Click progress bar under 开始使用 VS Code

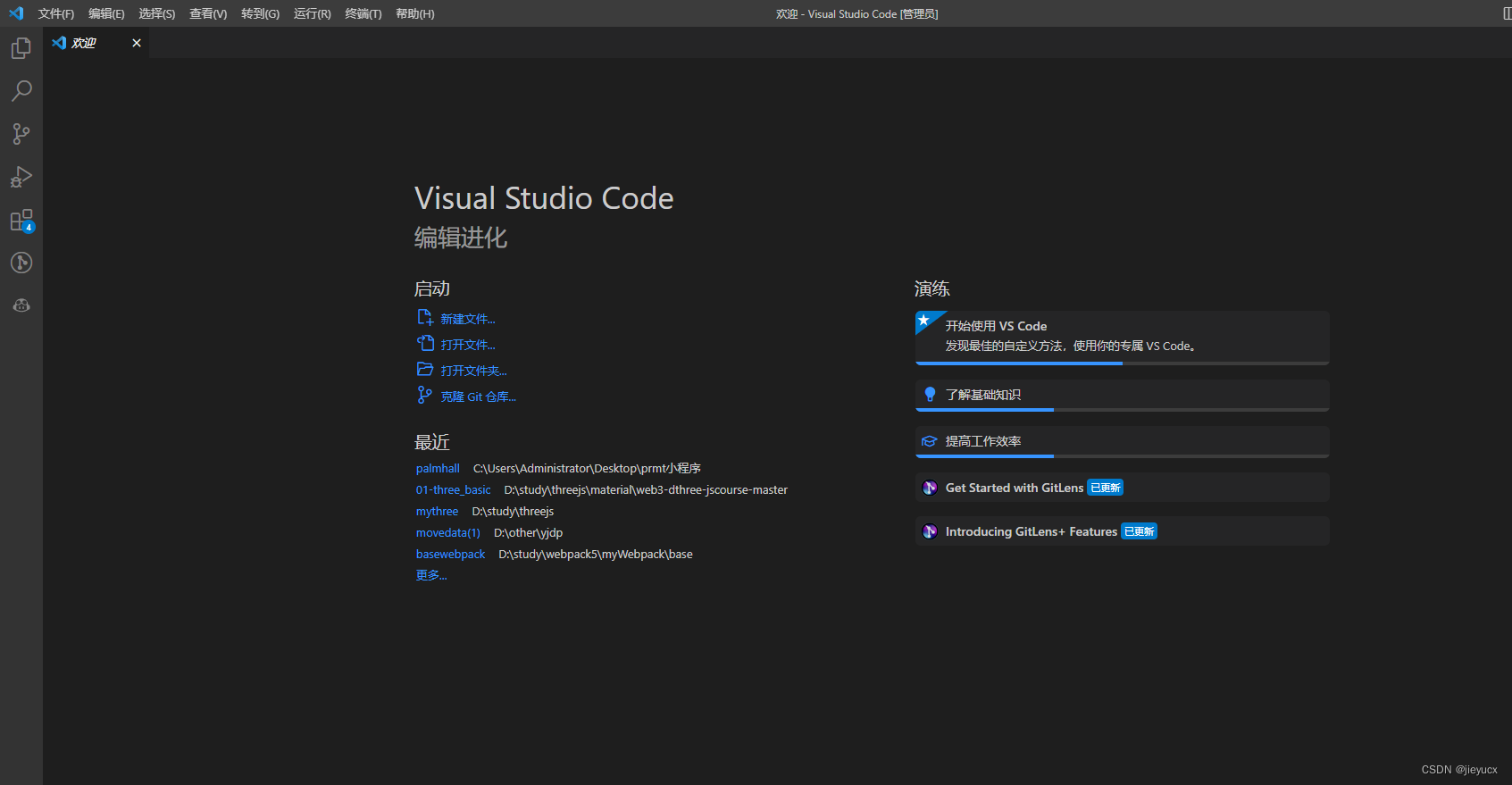pyautogui.click(x=1123, y=363)
